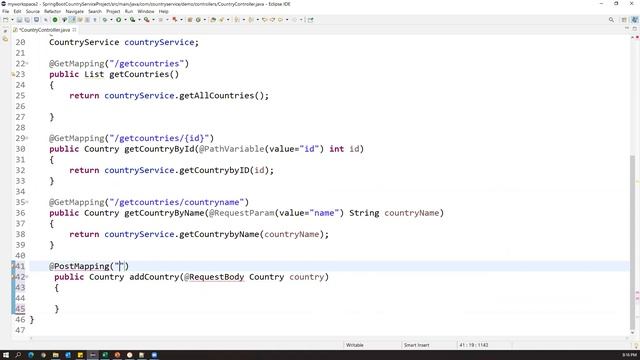Open the Project menu
Viewport: 640px width, 360px height.
click(x=113, y=11)
